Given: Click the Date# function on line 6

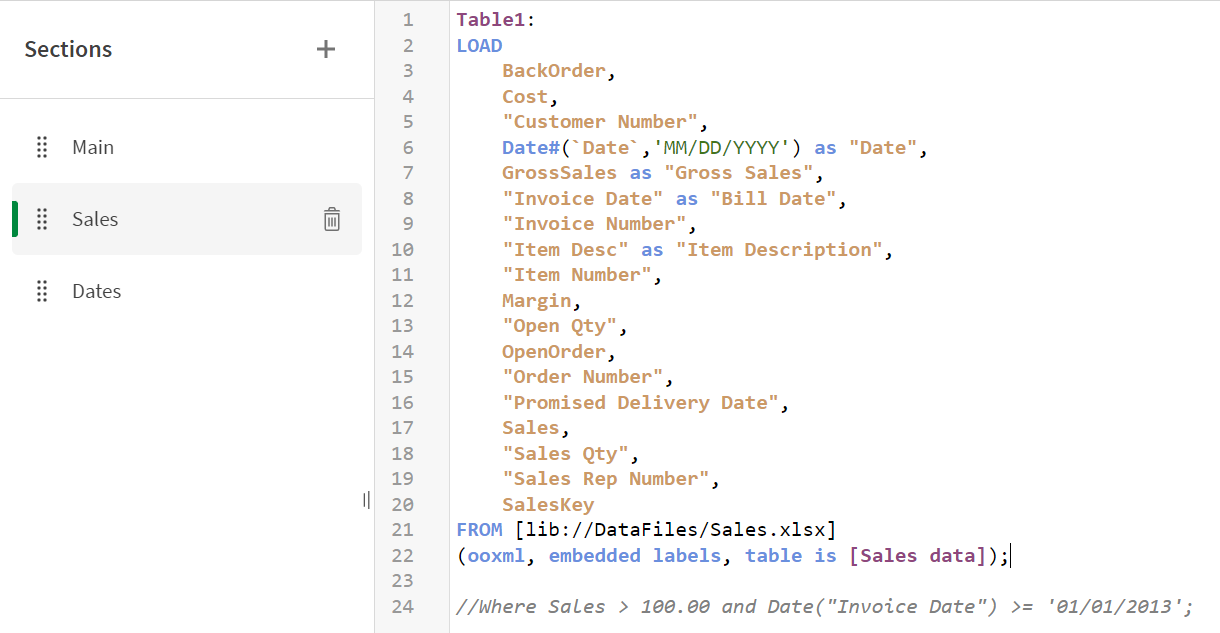Looking at the screenshot, I should (x=531, y=147).
